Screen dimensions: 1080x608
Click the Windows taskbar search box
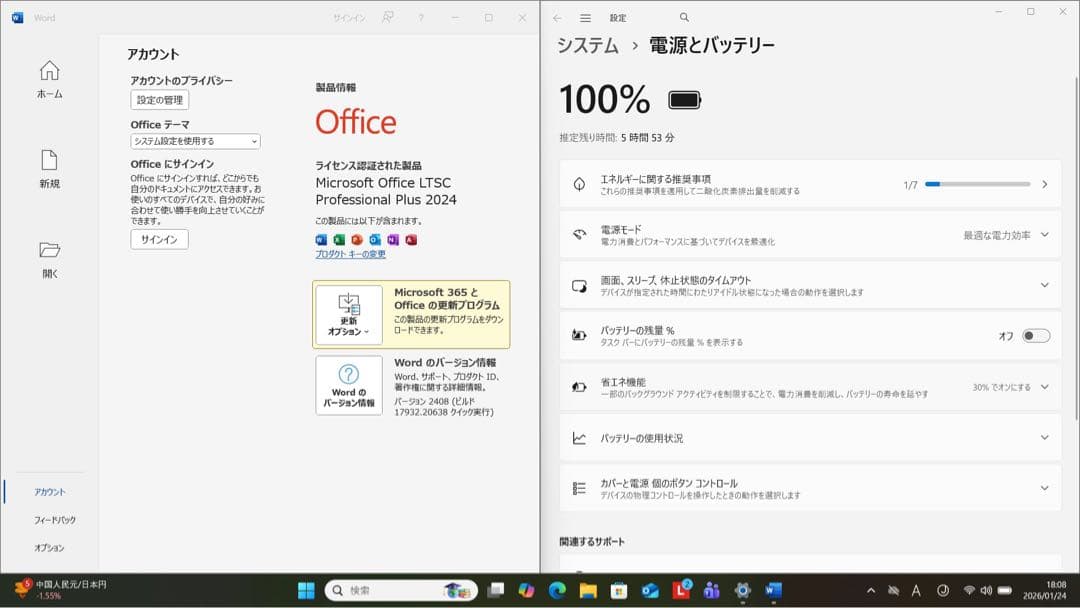tap(390, 590)
